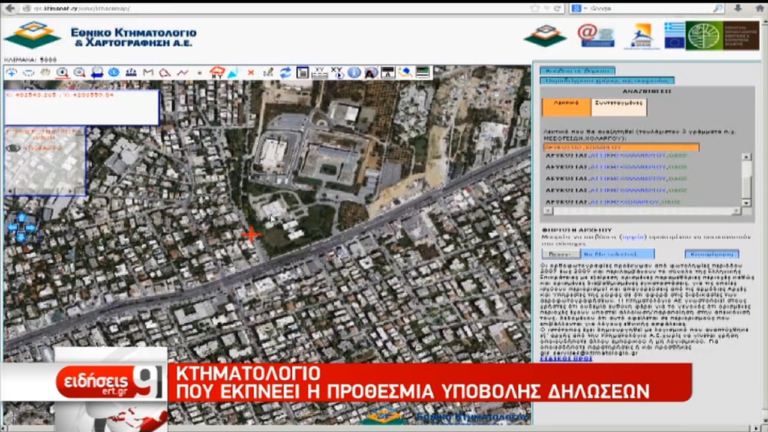Go back to previous map extent
This screenshot has height=432, width=768.
tap(96, 73)
